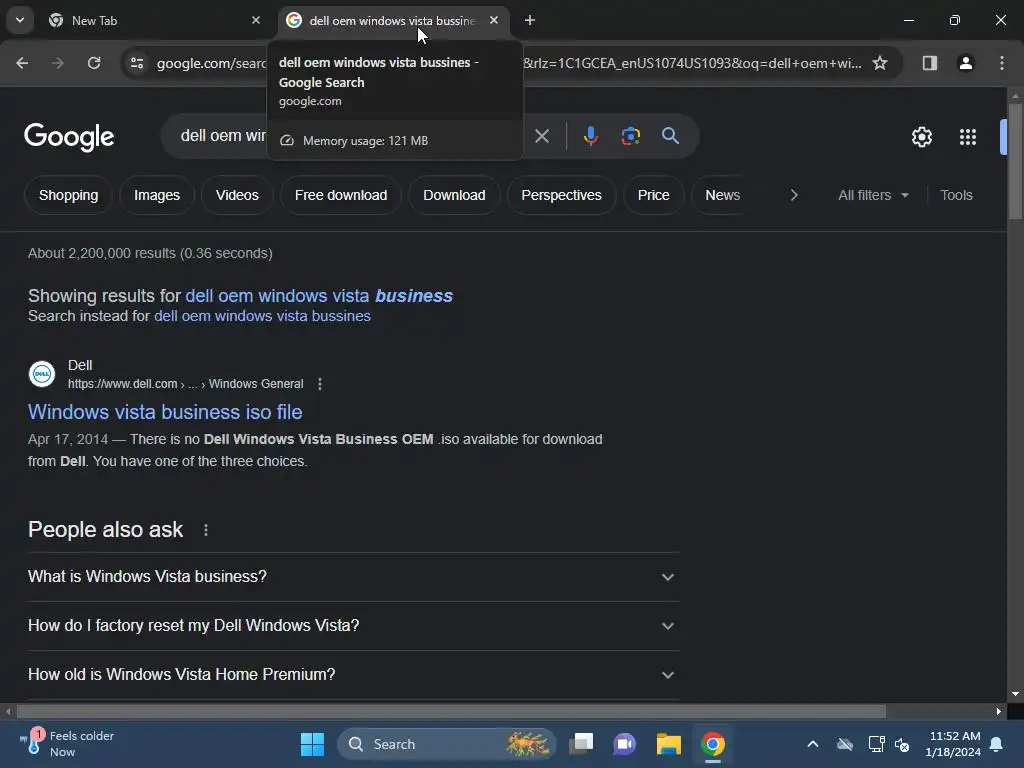Image resolution: width=1024 pixels, height=768 pixels.
Task: View site information icon in address bar
Action: pos(137,63)
